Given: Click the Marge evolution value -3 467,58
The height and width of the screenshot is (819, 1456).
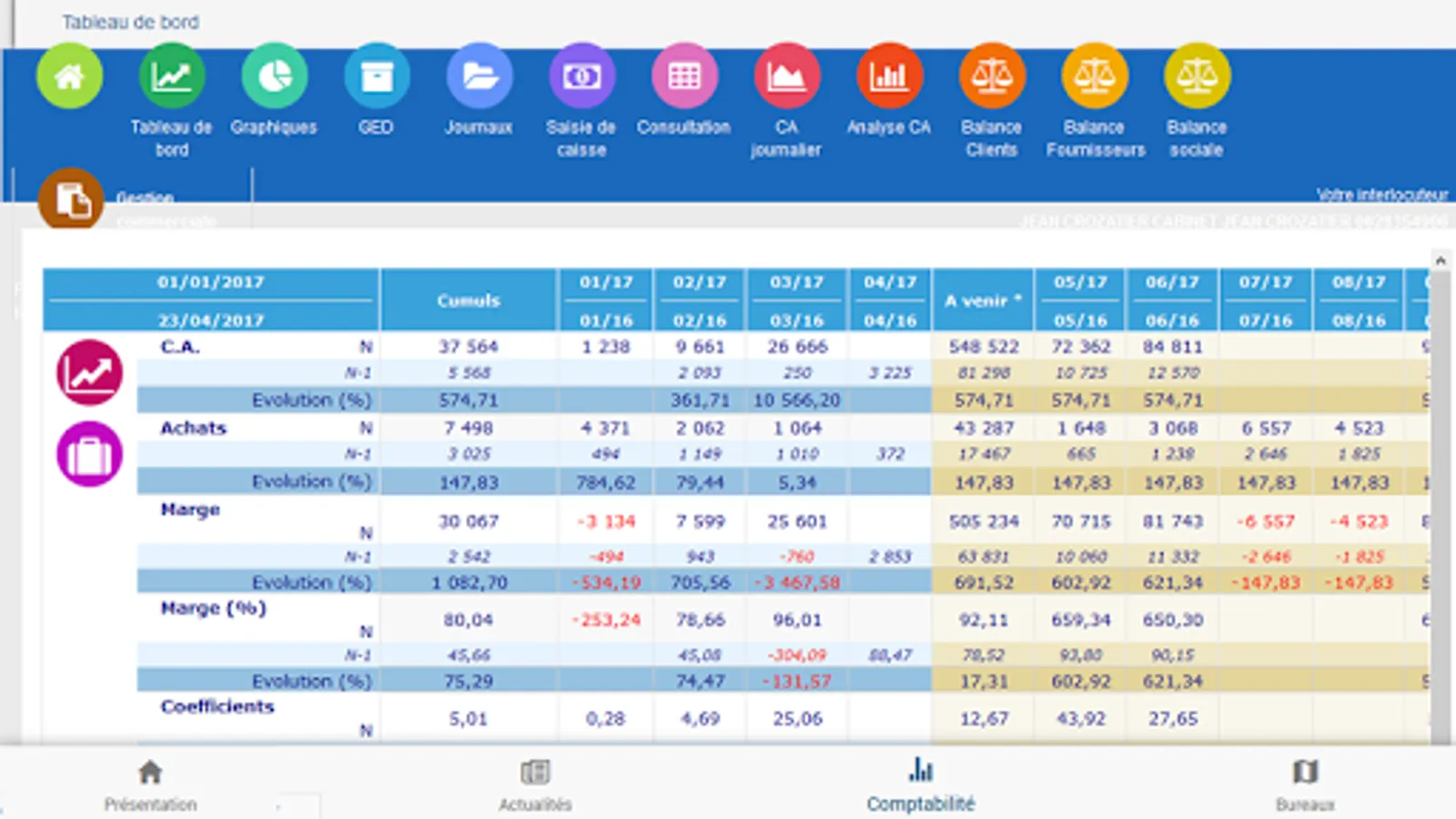Looking at the screenshot, I should click(797, 582).
